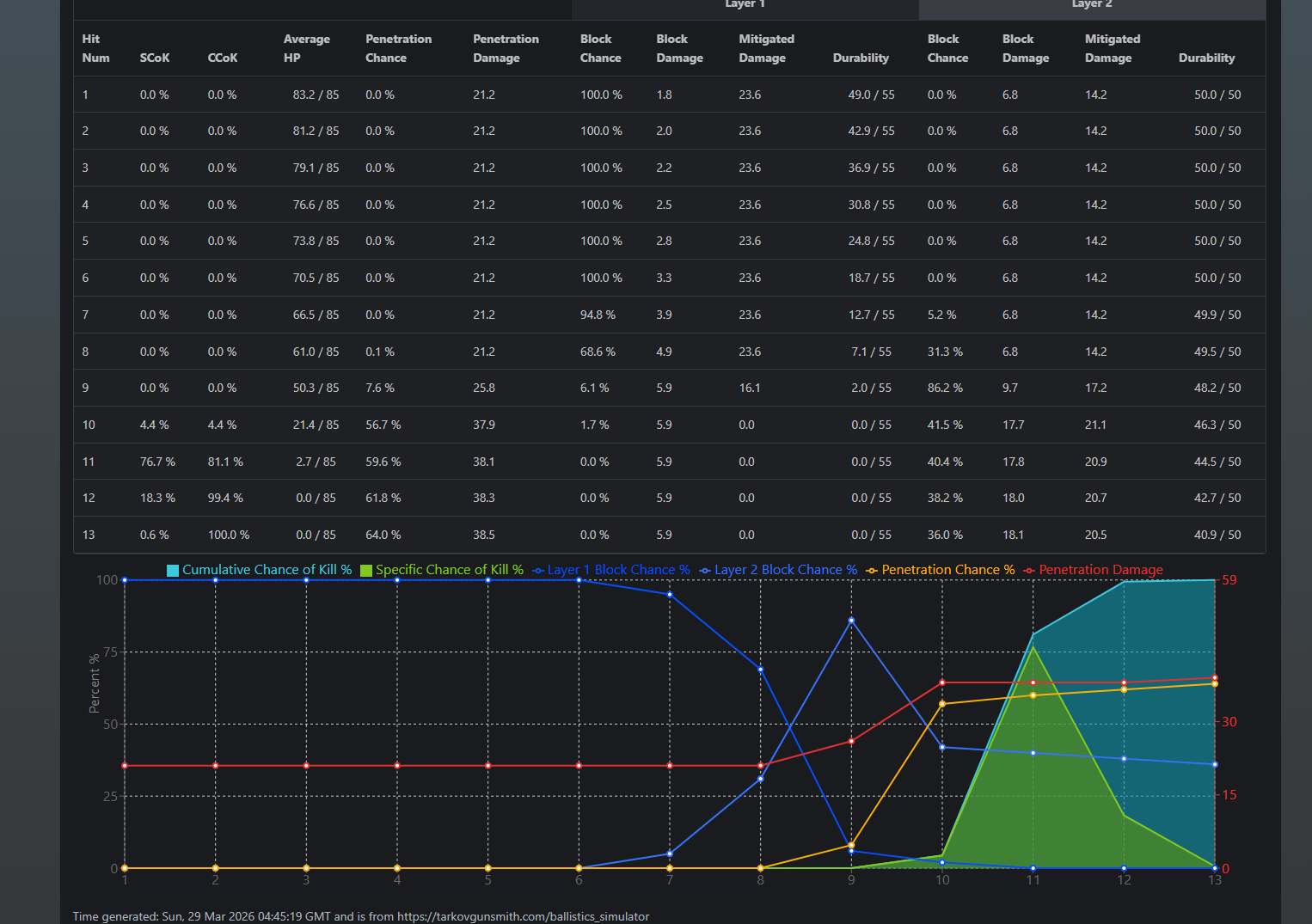Click the Penetration Damage column header

pos(506,48)
